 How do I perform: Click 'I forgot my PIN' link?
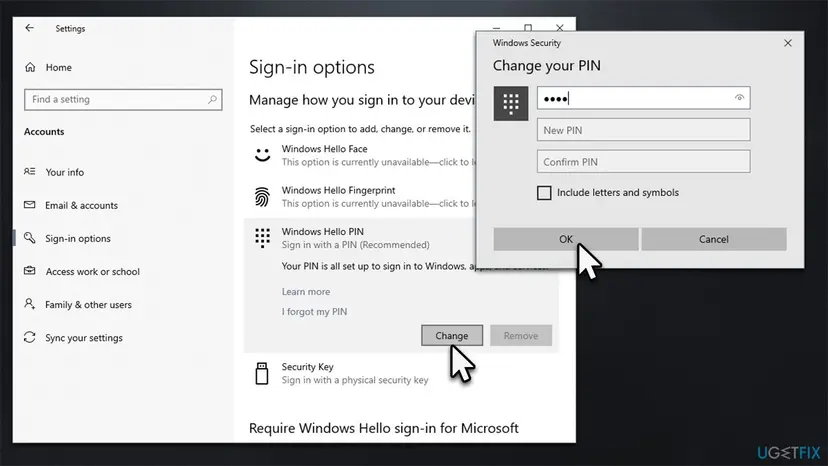314,312
